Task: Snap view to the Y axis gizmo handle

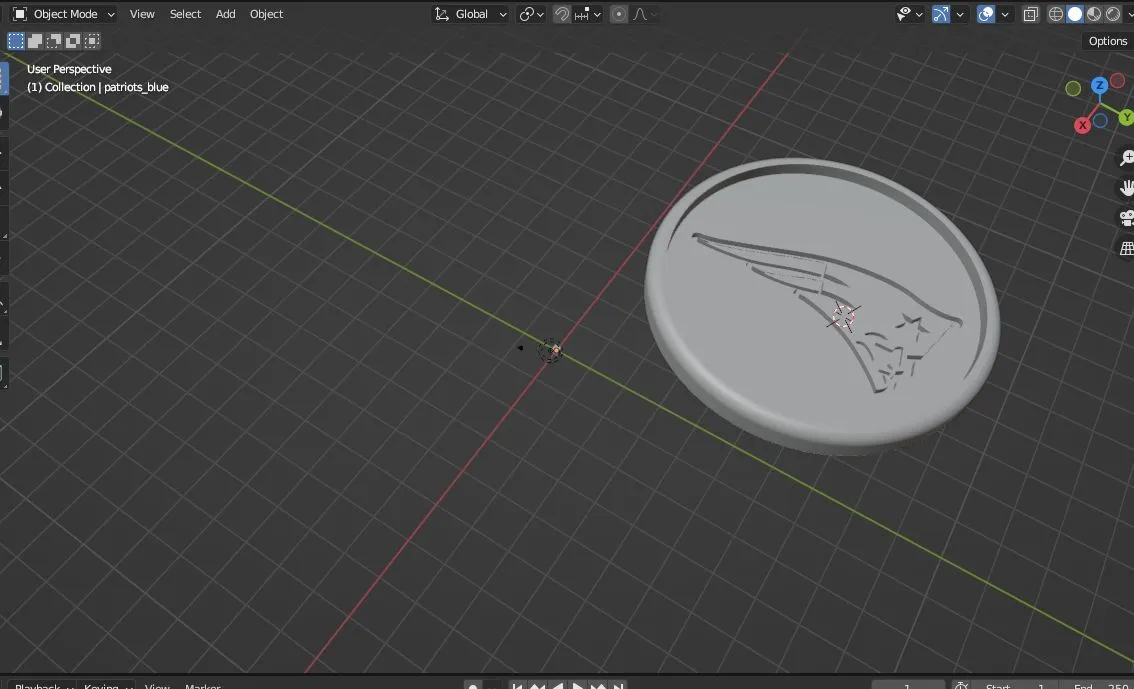Action: 1126,117
